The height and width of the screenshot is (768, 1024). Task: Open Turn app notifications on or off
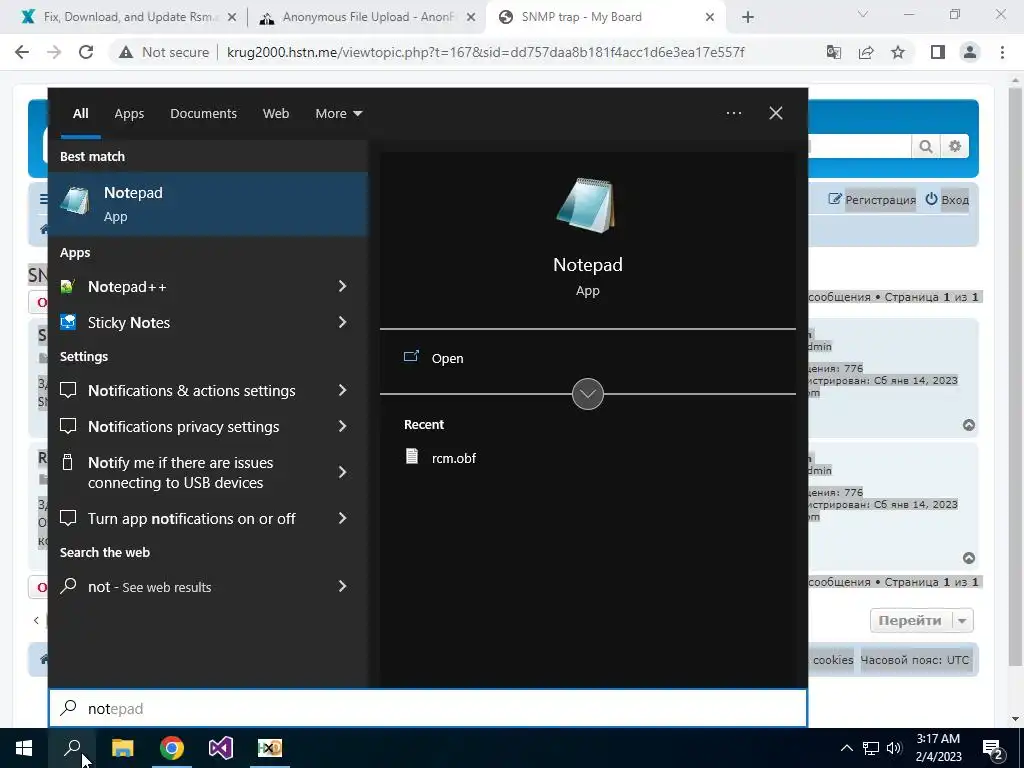click(x=191, y=519)
